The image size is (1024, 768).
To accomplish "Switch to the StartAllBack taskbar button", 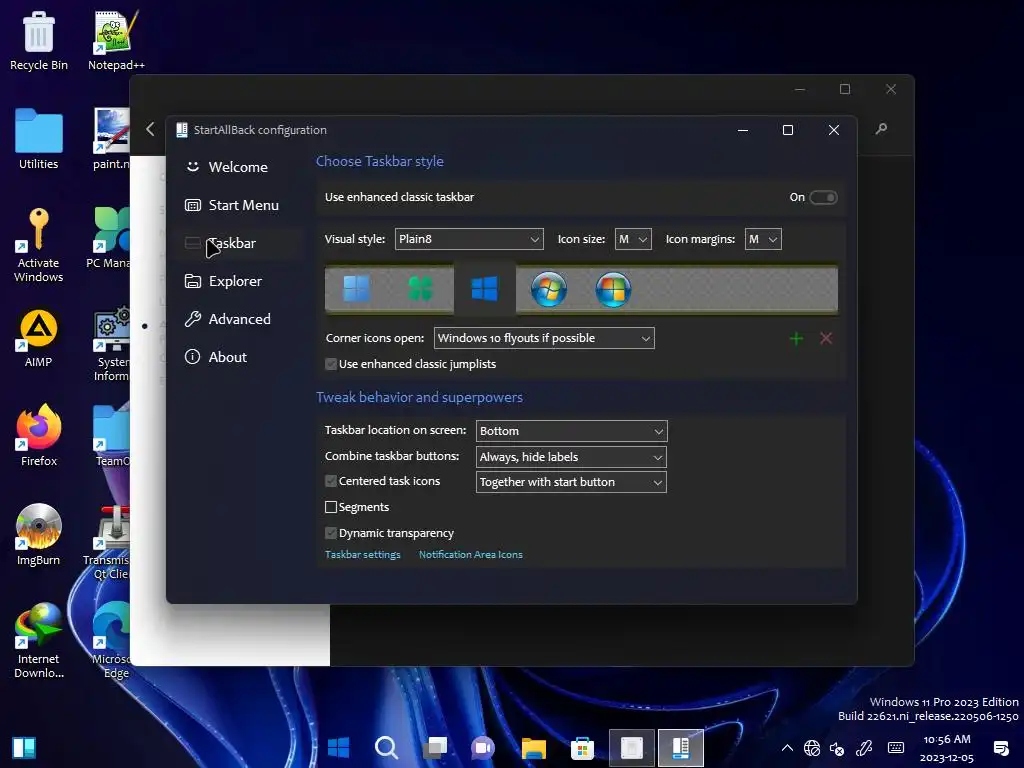I will 680,748.
